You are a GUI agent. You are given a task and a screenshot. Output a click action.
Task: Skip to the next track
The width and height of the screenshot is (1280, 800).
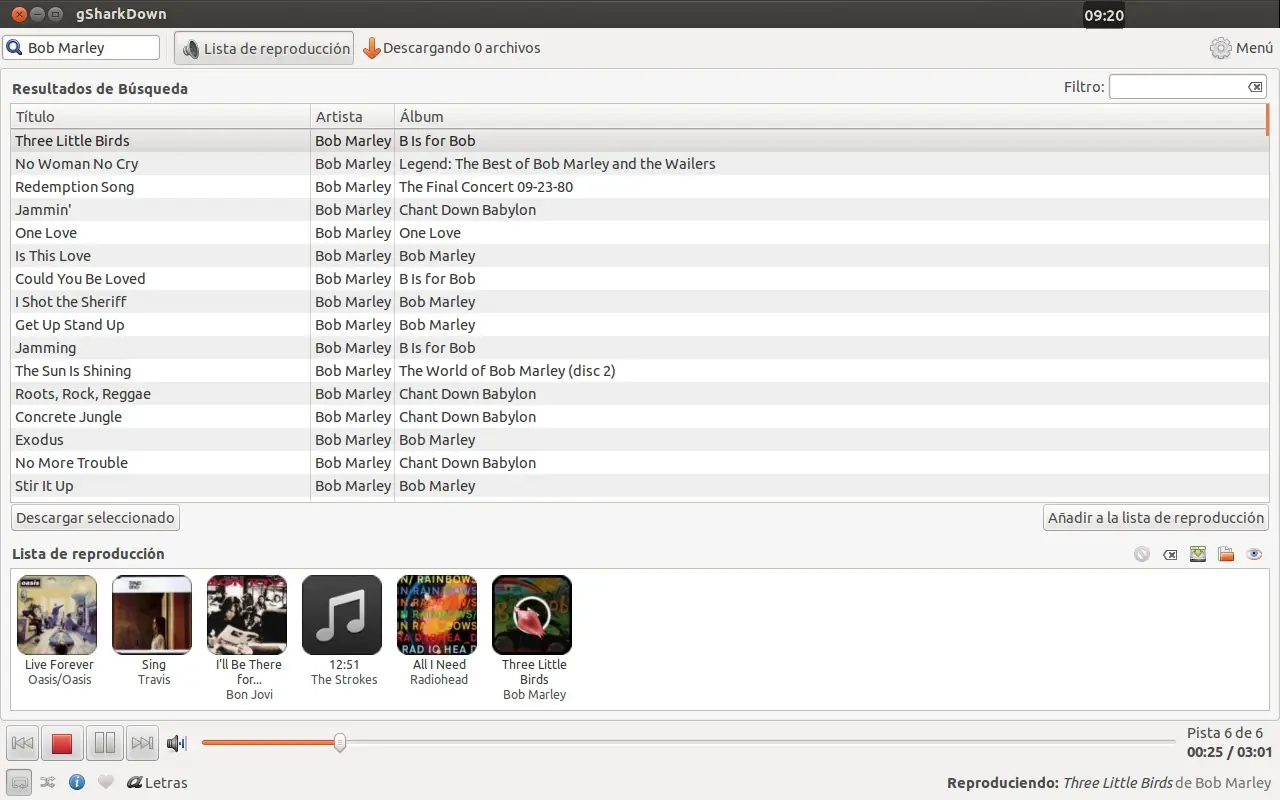click(x=143, y=743)
